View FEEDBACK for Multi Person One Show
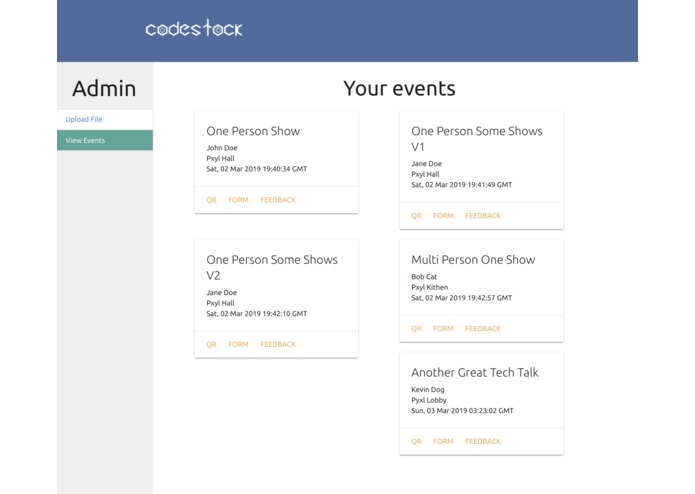The height and width of the screenshot is (494, 695). (x=483, y=328)
